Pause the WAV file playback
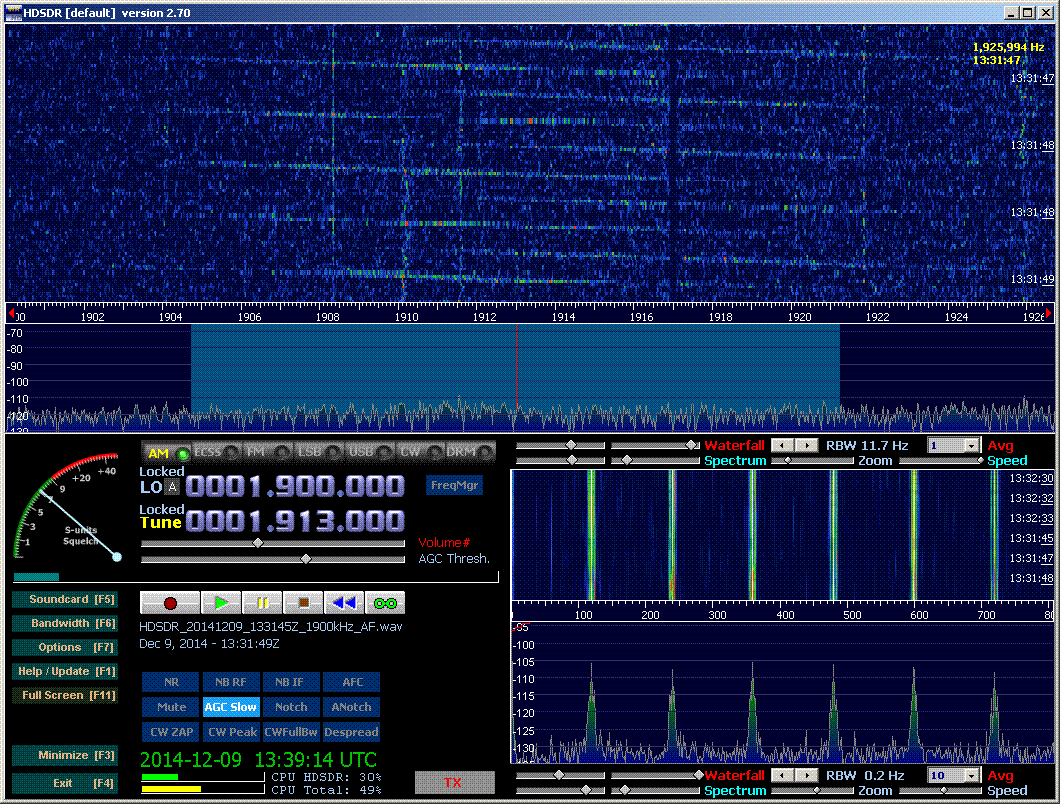Screen dimensions: 1060x804 pos(262,603)
